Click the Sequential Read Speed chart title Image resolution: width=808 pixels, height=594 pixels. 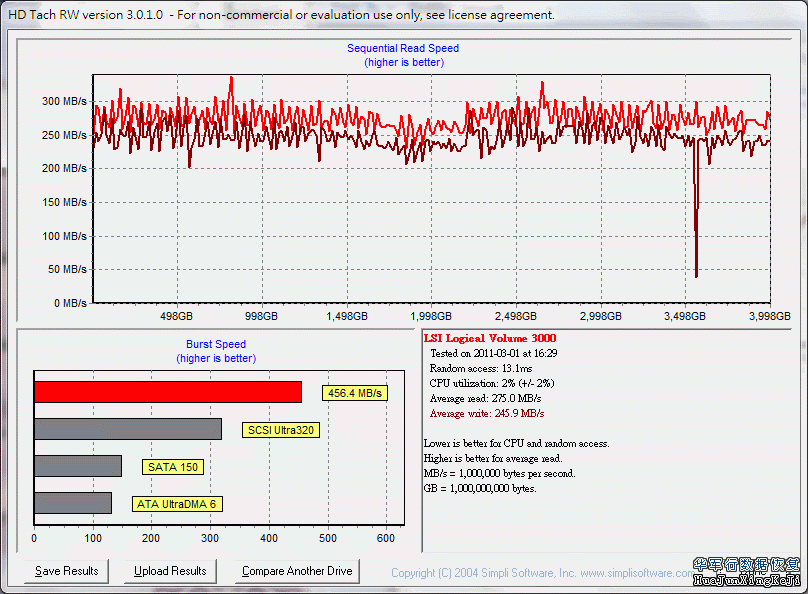tap(403, 48)
